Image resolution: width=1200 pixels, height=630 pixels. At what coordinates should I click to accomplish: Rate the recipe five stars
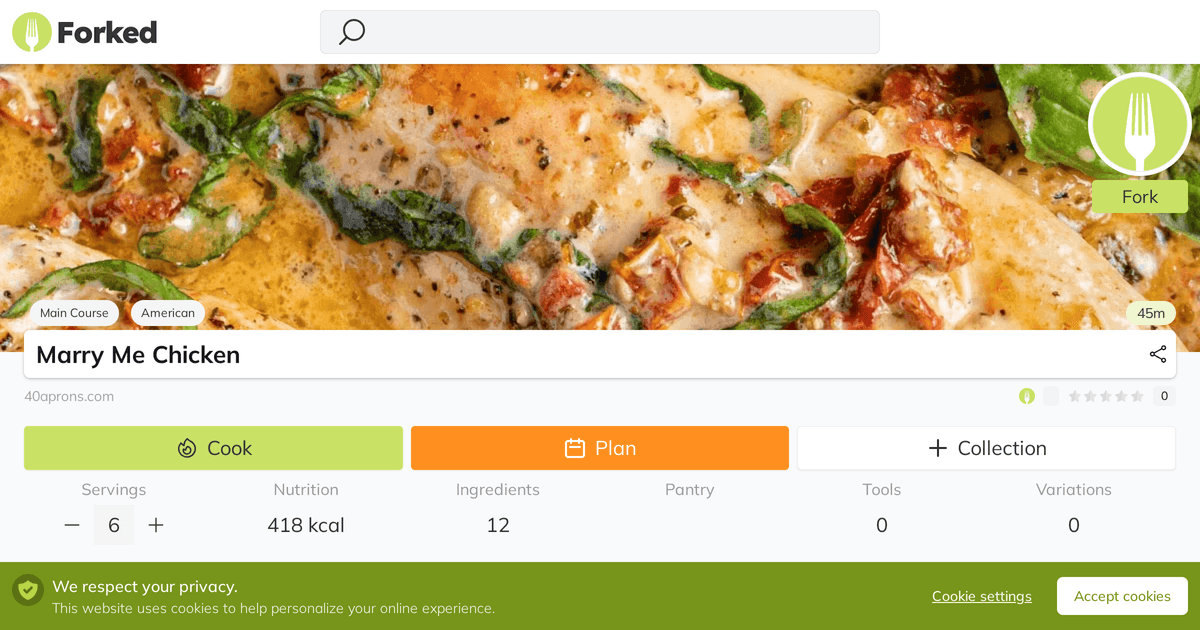(x=1137, y=396)
